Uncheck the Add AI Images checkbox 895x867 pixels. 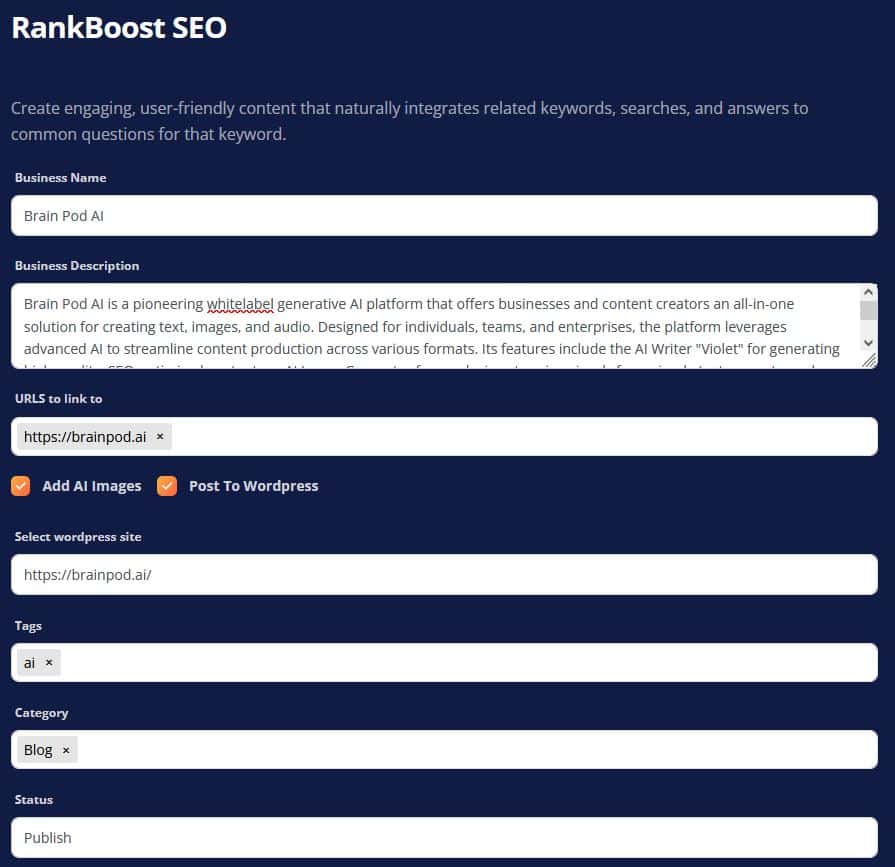point(20,485)
